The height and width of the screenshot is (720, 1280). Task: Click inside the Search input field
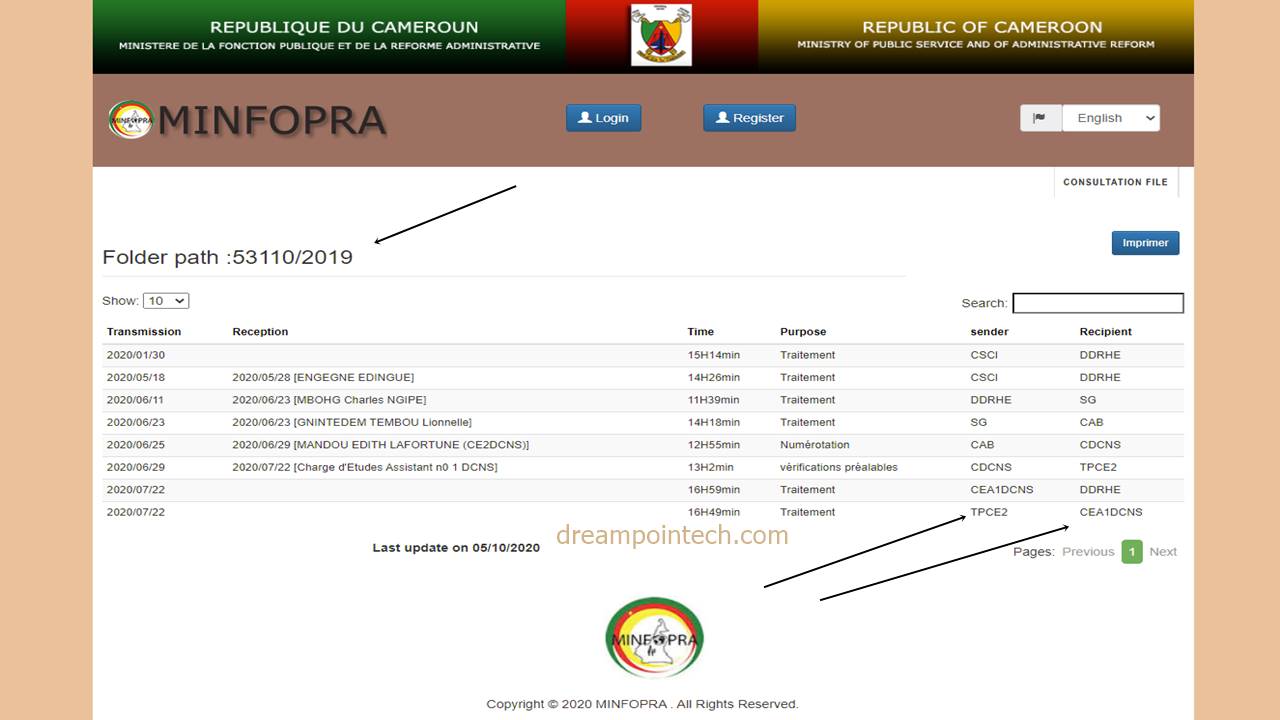tap(1097, 302)
